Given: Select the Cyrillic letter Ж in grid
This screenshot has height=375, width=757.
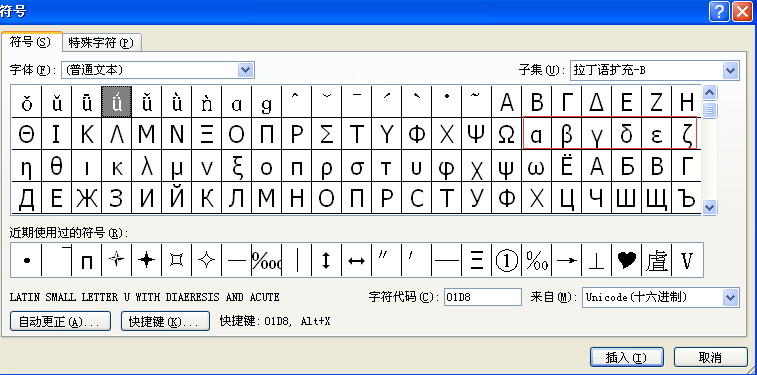Looking at the screenshot, I should tap(87, 197).
